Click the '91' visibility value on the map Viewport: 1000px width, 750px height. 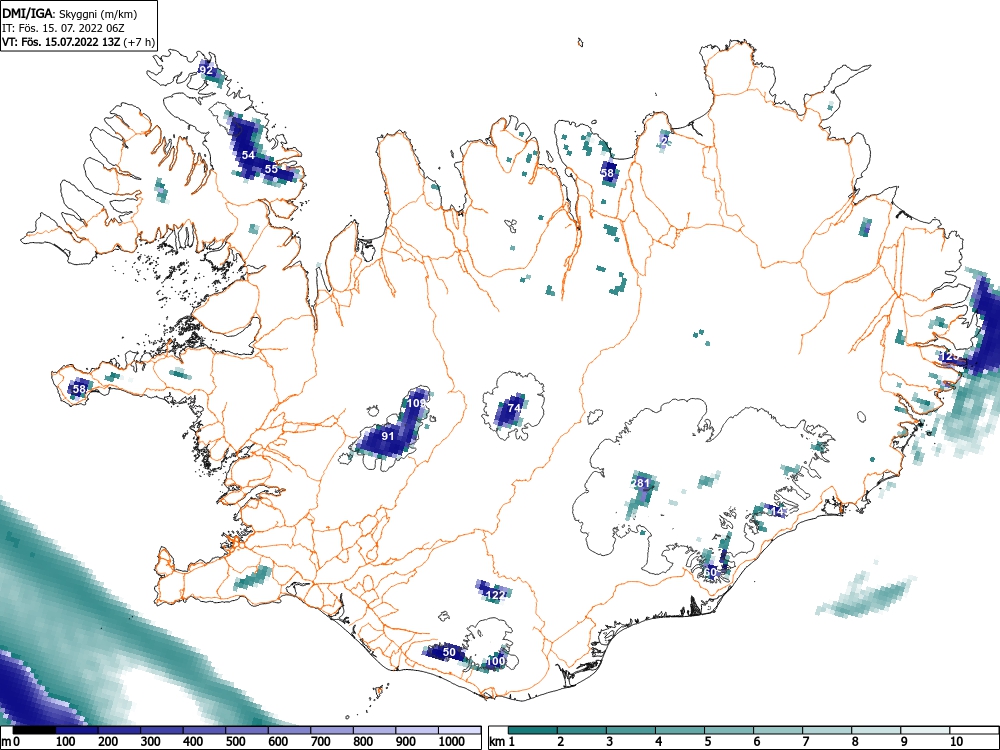click(x=388, y=436)
